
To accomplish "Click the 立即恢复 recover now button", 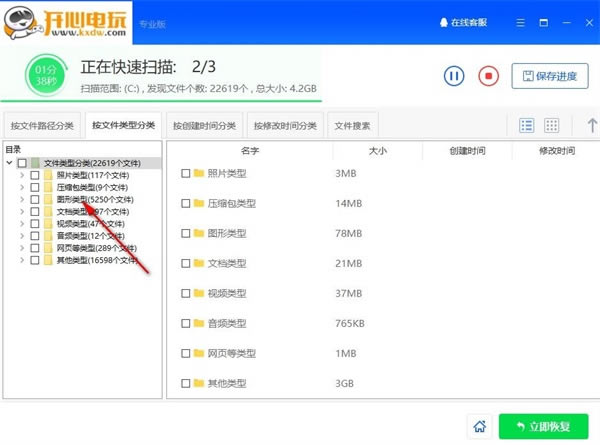I will click(x=543, y=426).
